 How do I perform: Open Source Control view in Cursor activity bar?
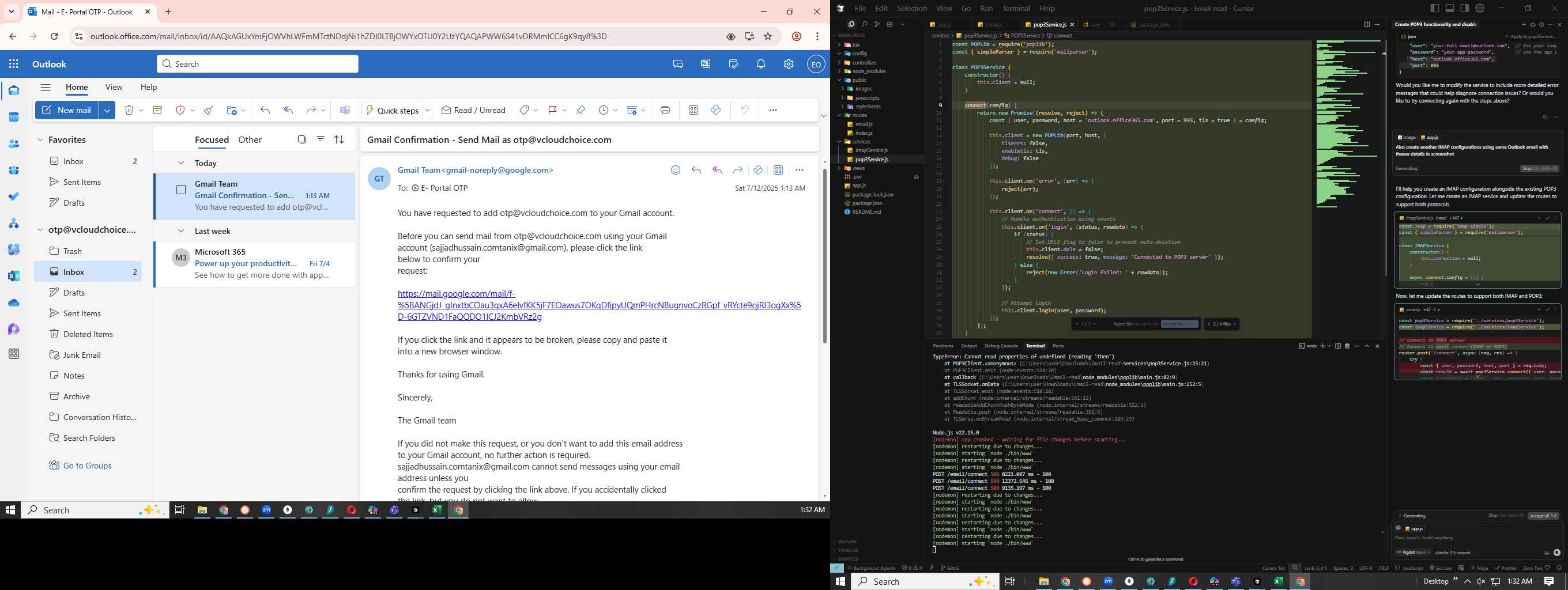point(876,24)
